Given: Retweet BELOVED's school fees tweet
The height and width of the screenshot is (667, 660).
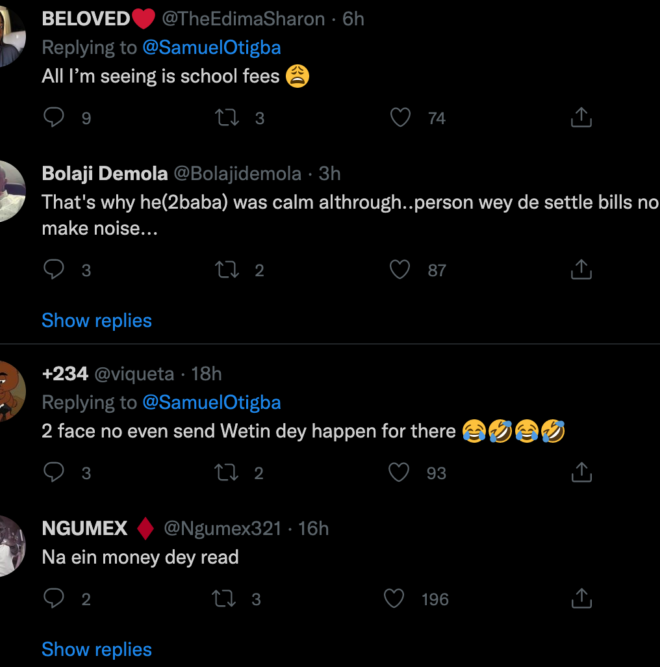Looking at the screenshot, I should point(228,118).
